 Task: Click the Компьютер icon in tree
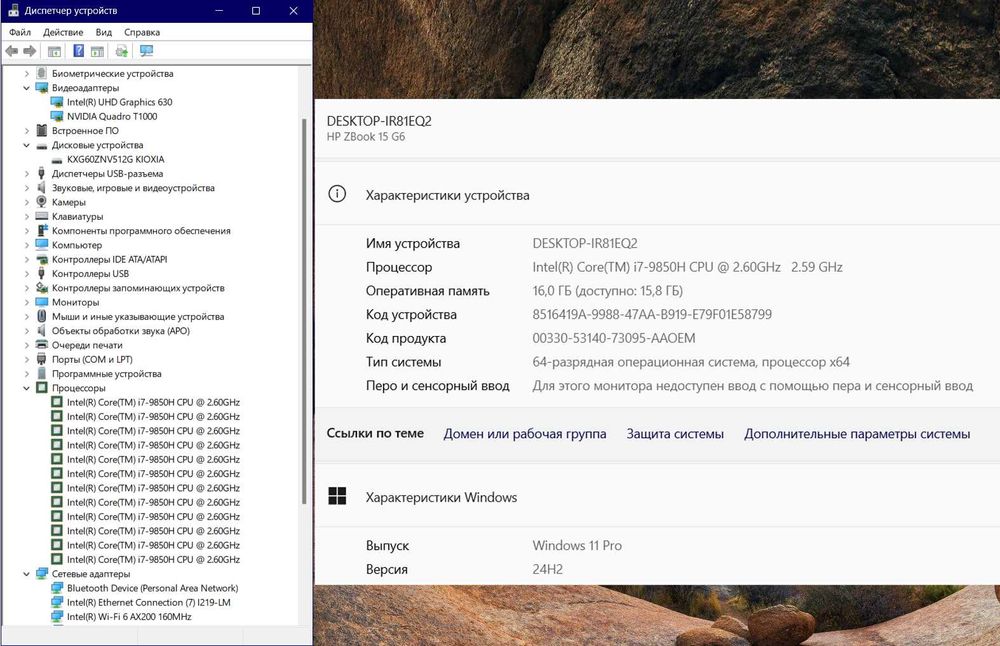[41, 245]
